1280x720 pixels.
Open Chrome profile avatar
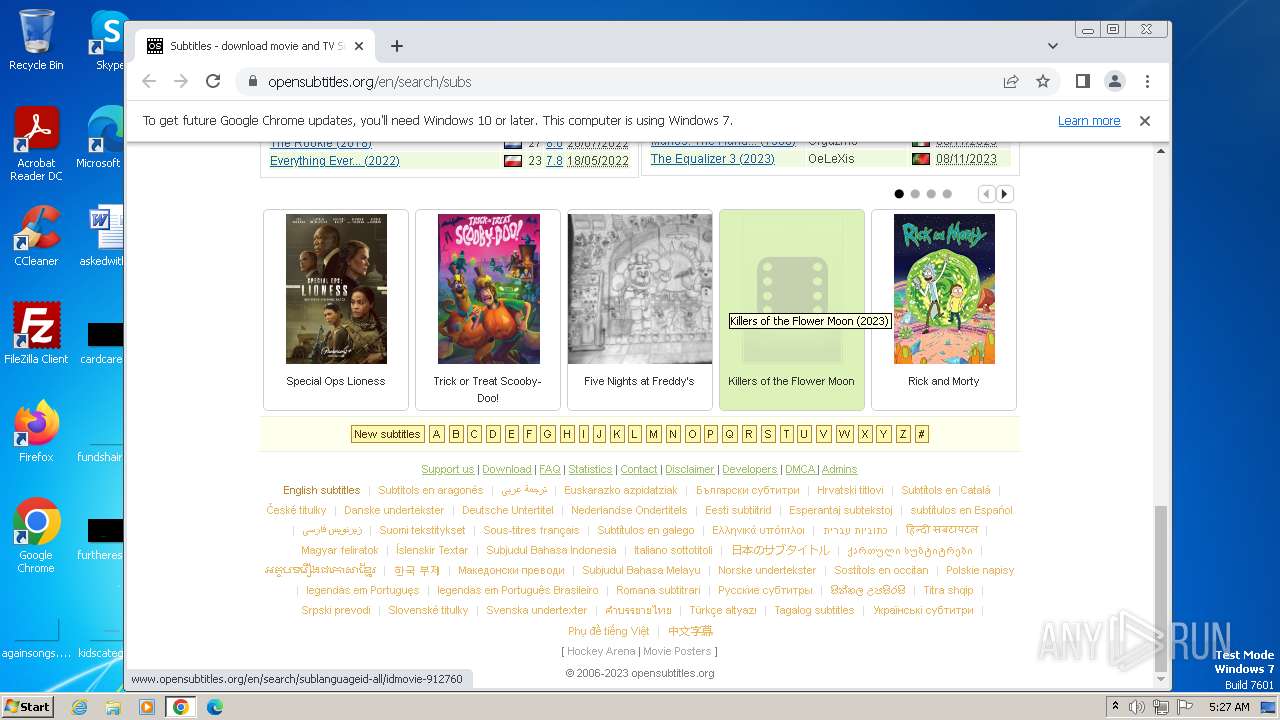pos(1115,81)
